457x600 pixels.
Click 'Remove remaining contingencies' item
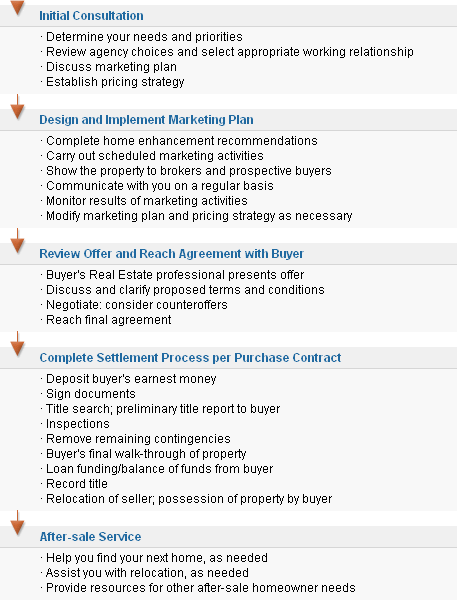(138, 439)
